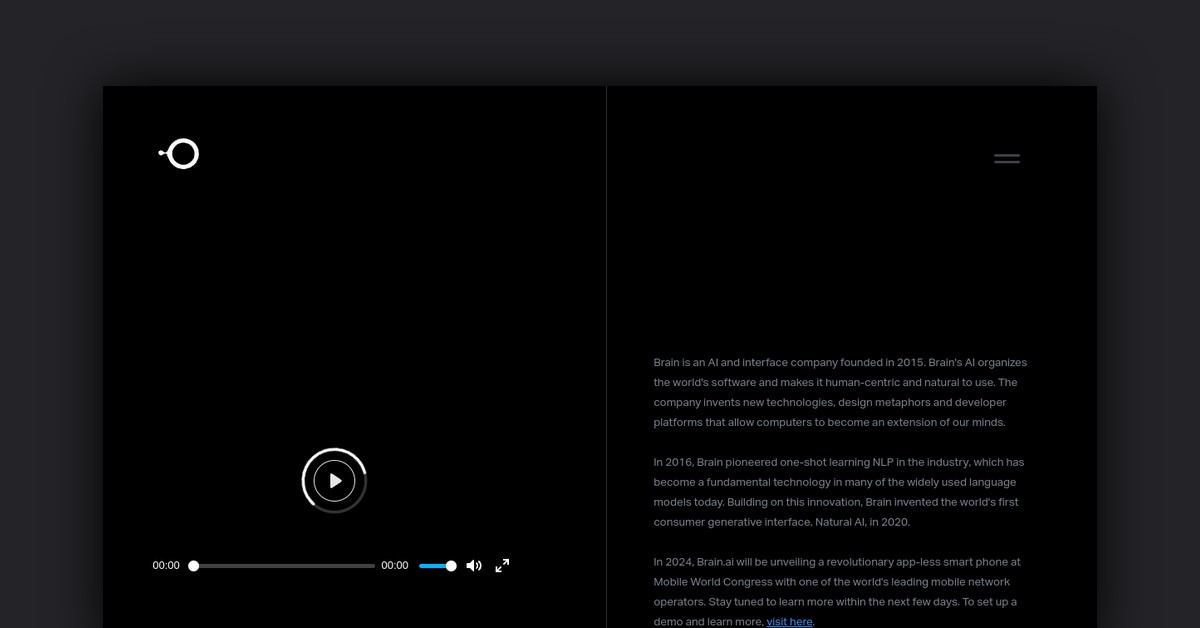Open the hamburger menu
Screen dimensions: 1200x628
(1006, 158)
